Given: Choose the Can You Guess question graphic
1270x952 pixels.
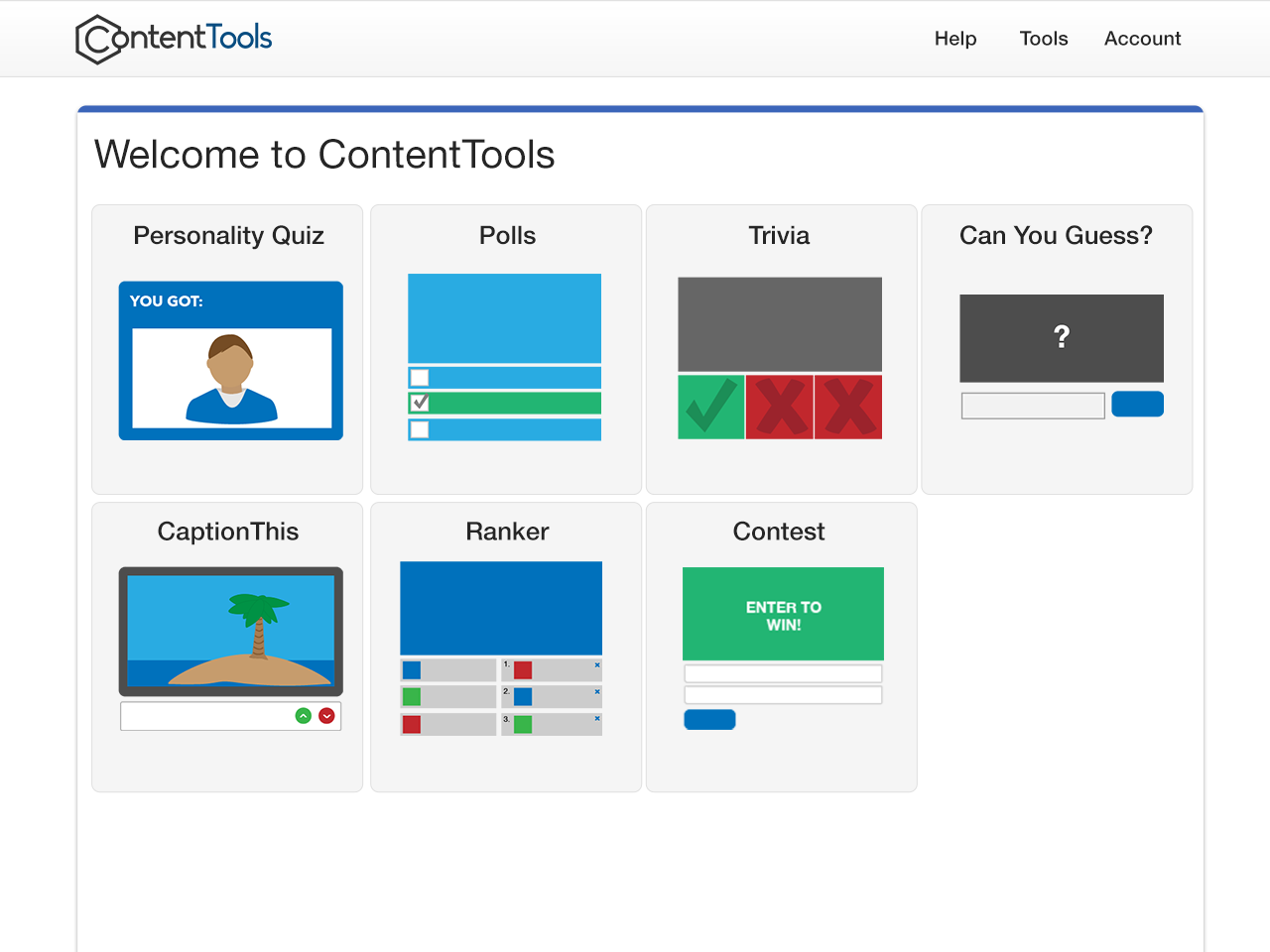Looking at the screenshot, I should pos(1061,338).
